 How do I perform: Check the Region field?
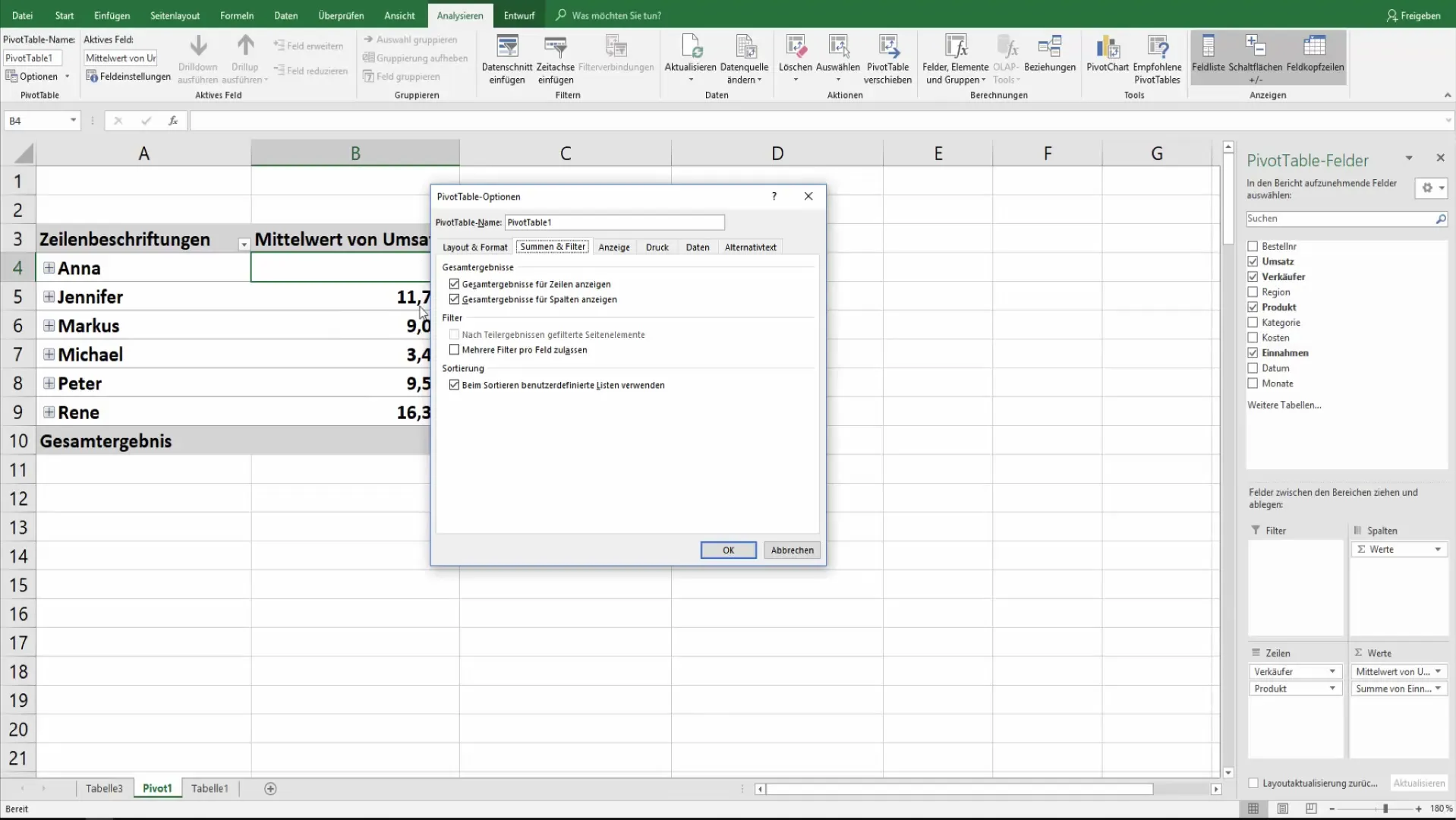coord(1253,292)
